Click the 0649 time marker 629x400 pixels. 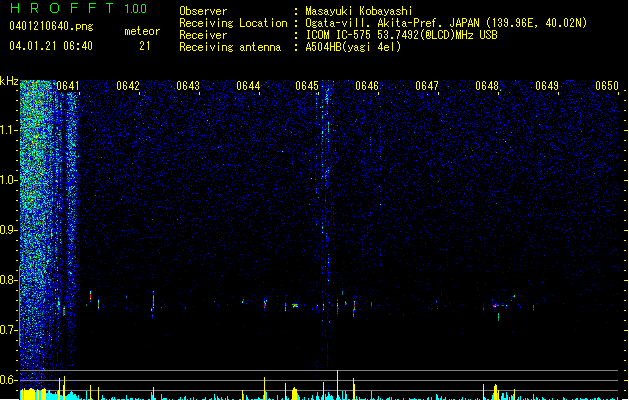coord(547,86)
